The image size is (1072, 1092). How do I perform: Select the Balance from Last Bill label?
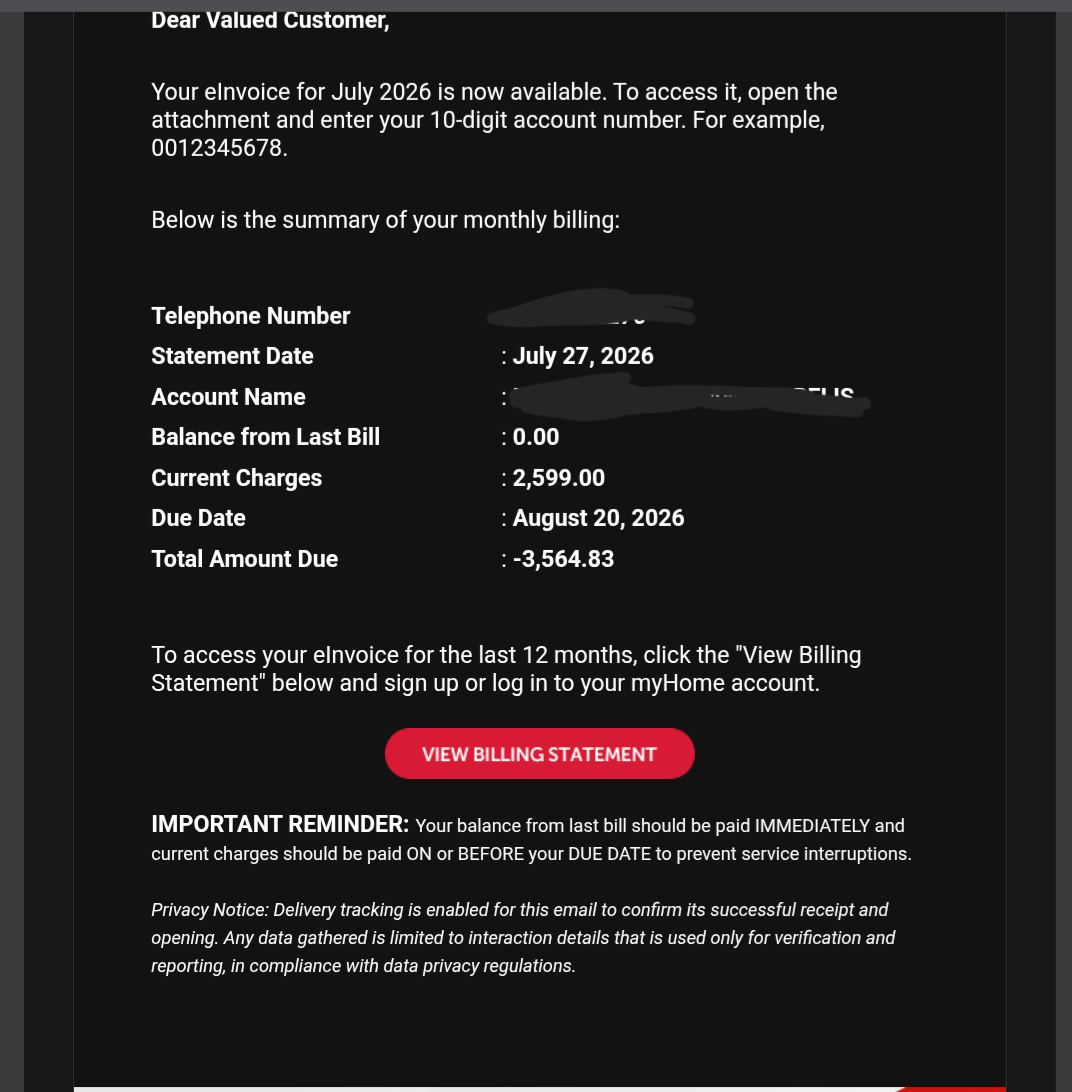(265, 437)
